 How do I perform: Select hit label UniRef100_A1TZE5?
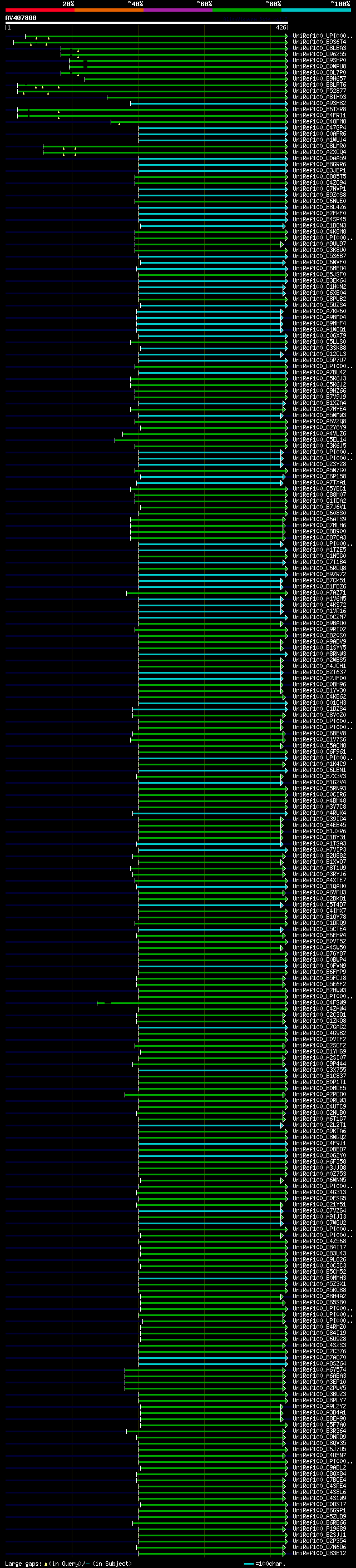(x=319, y=550)
